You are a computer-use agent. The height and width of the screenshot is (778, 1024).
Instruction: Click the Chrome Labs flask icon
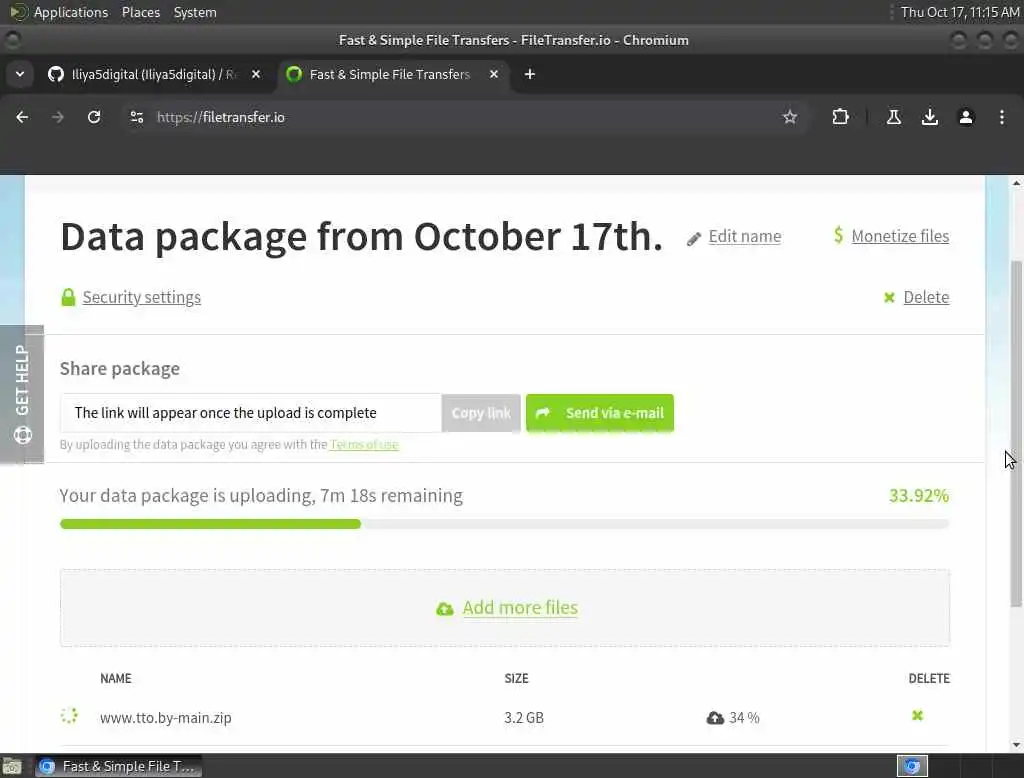pos(894,117)
